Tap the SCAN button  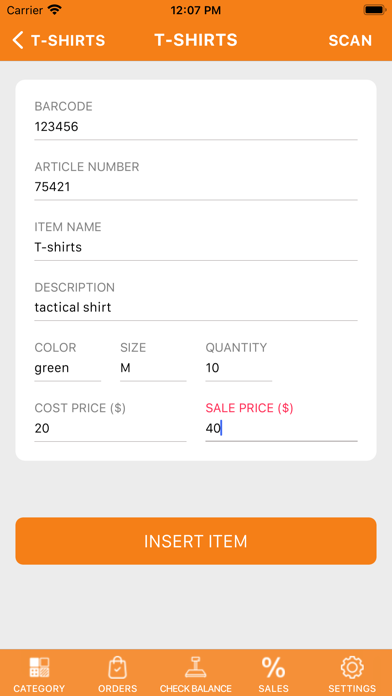tap(350, 40)
